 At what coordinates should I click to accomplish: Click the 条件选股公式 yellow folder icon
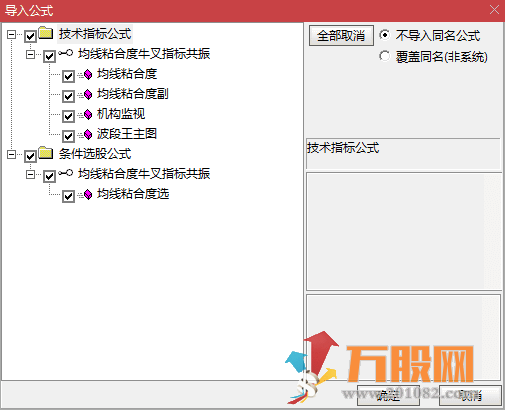[x=45, y=153]
